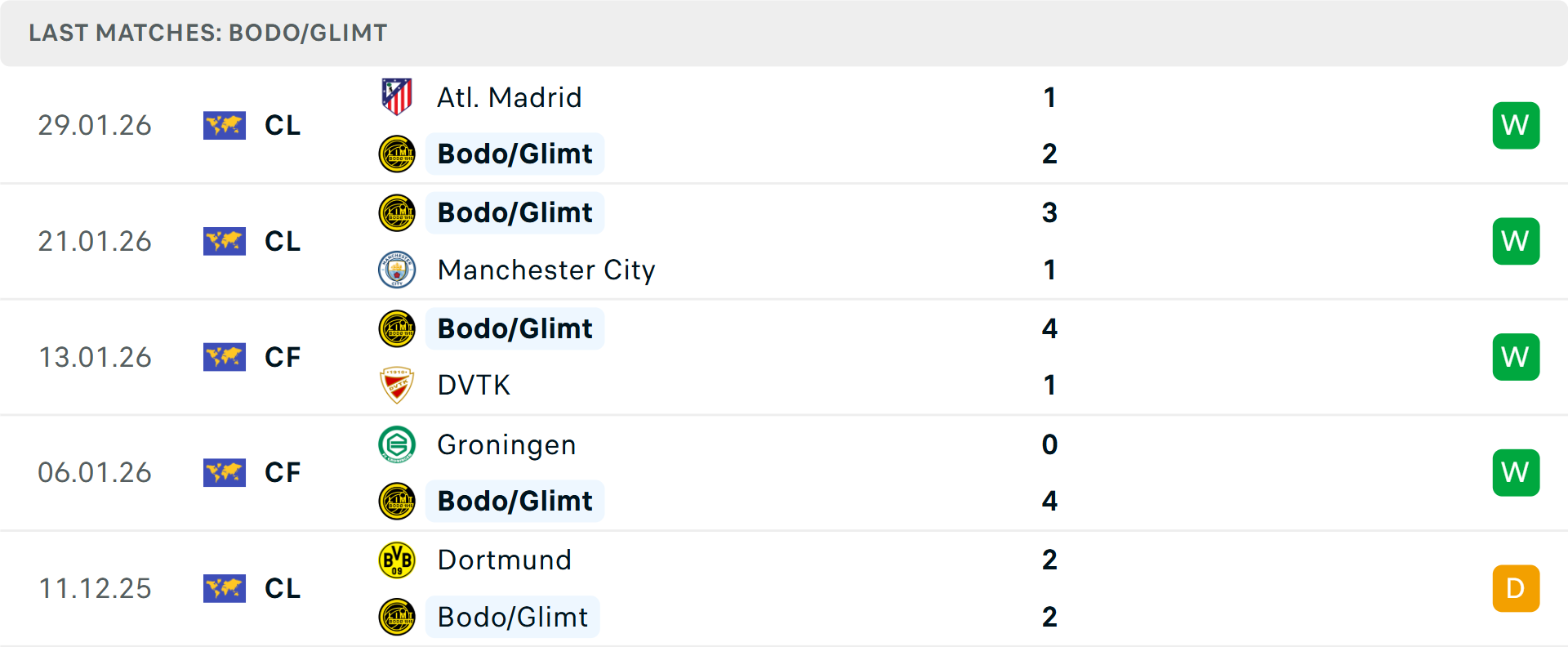Click the CL label on 11.12.25 match
Image resolution: width=1568 pixels, height=647 pixels.
(283, 588)
